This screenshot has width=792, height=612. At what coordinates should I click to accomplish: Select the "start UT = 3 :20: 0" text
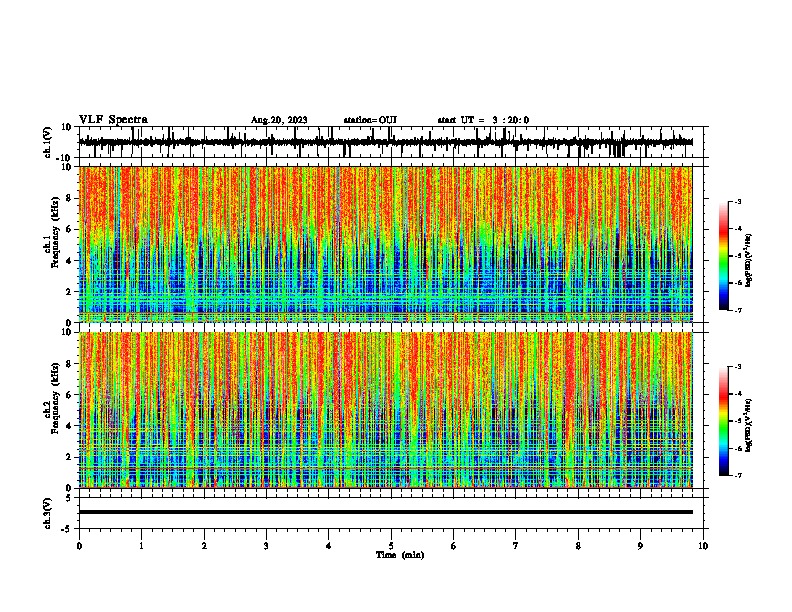click(x=483, y=120)
